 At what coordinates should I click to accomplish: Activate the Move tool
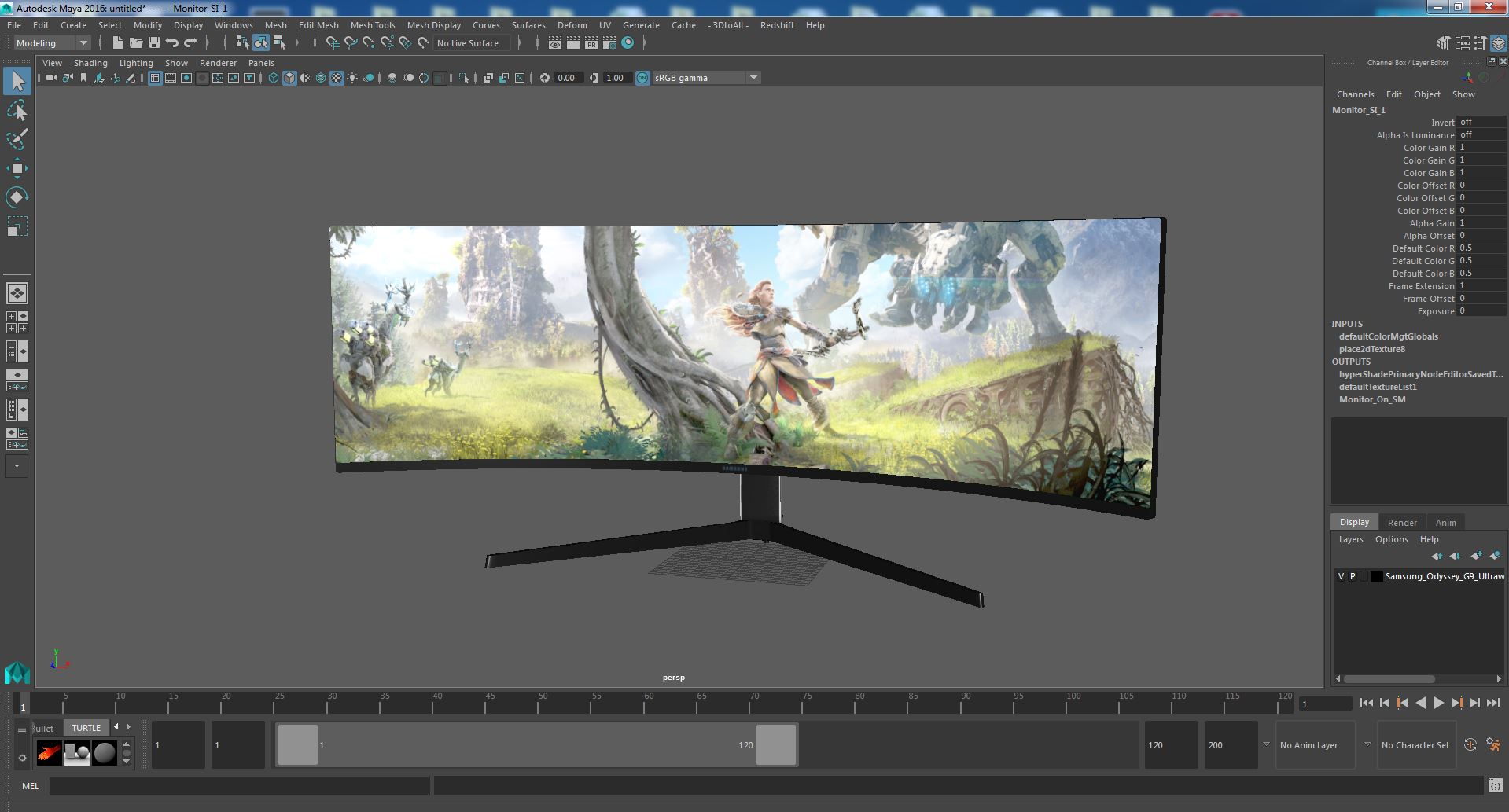(x=17, y=167)
